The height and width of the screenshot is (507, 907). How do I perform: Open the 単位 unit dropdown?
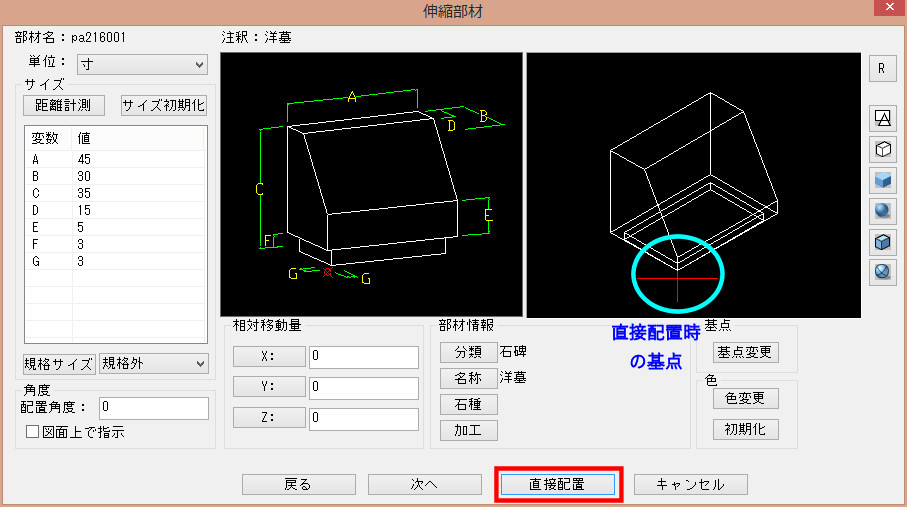click(142, 64)
